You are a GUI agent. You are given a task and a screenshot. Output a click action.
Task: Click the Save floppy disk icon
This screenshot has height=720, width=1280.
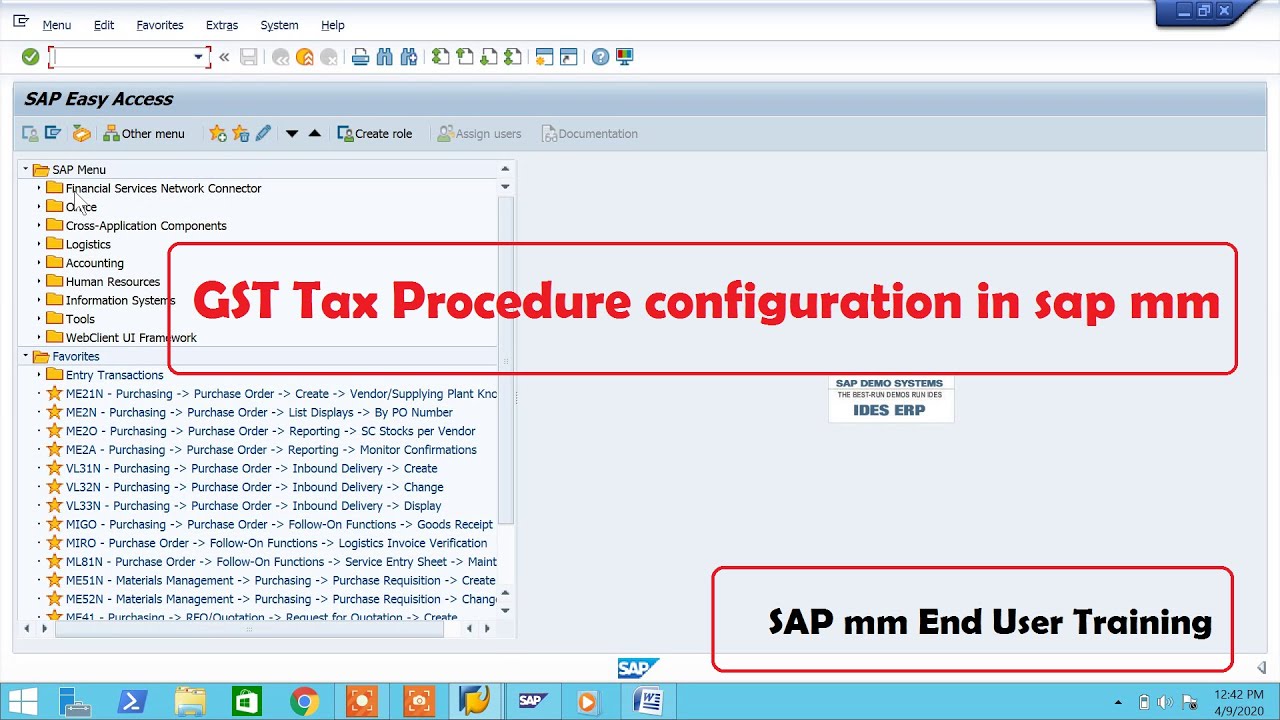point(249,57)
